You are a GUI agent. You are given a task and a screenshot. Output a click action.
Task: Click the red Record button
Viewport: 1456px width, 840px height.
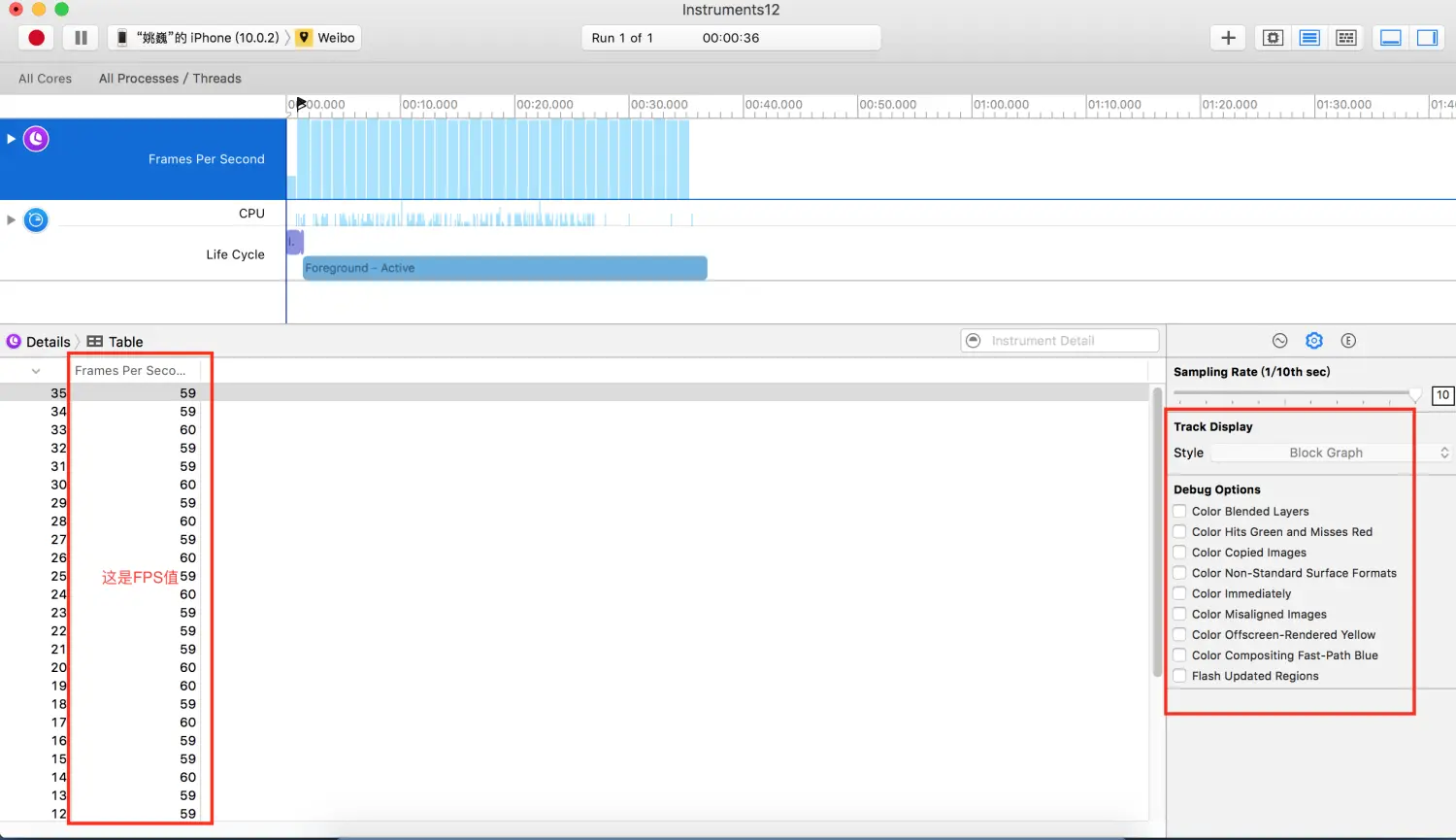click(x=36, y=38)
